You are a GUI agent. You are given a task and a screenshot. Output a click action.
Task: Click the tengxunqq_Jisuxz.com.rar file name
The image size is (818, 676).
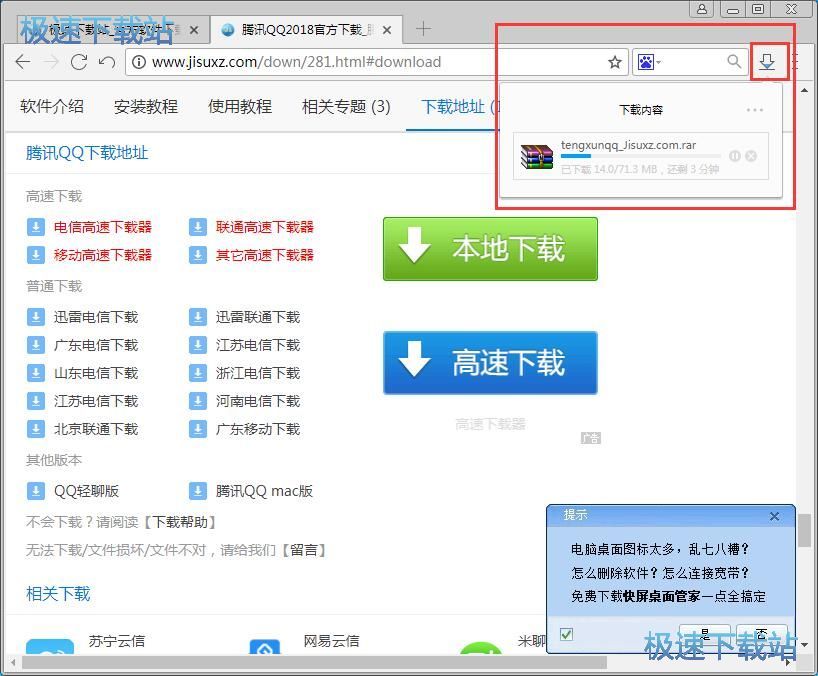tap(628, 145)
